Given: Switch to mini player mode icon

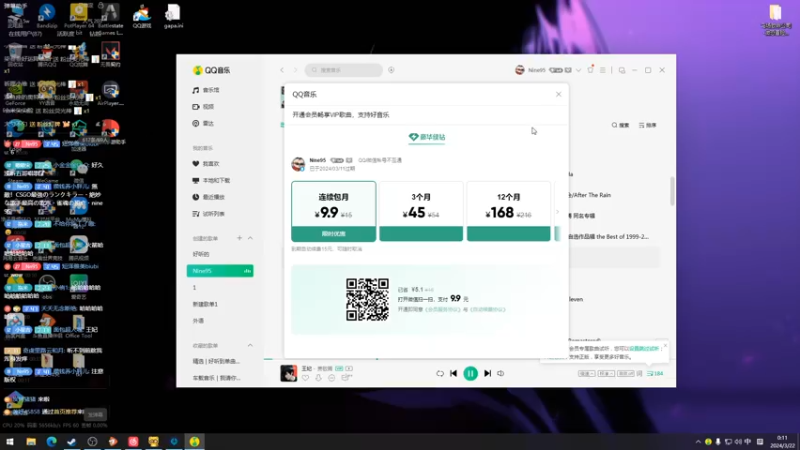Looking at the screenshot, I should tap(621, 70).
